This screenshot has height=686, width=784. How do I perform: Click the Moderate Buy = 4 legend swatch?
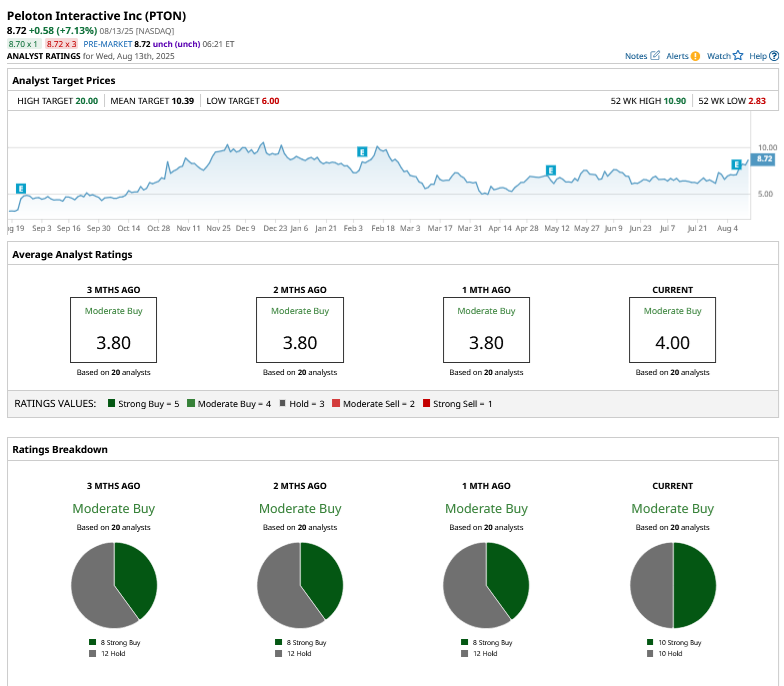[x=191, y=403]
